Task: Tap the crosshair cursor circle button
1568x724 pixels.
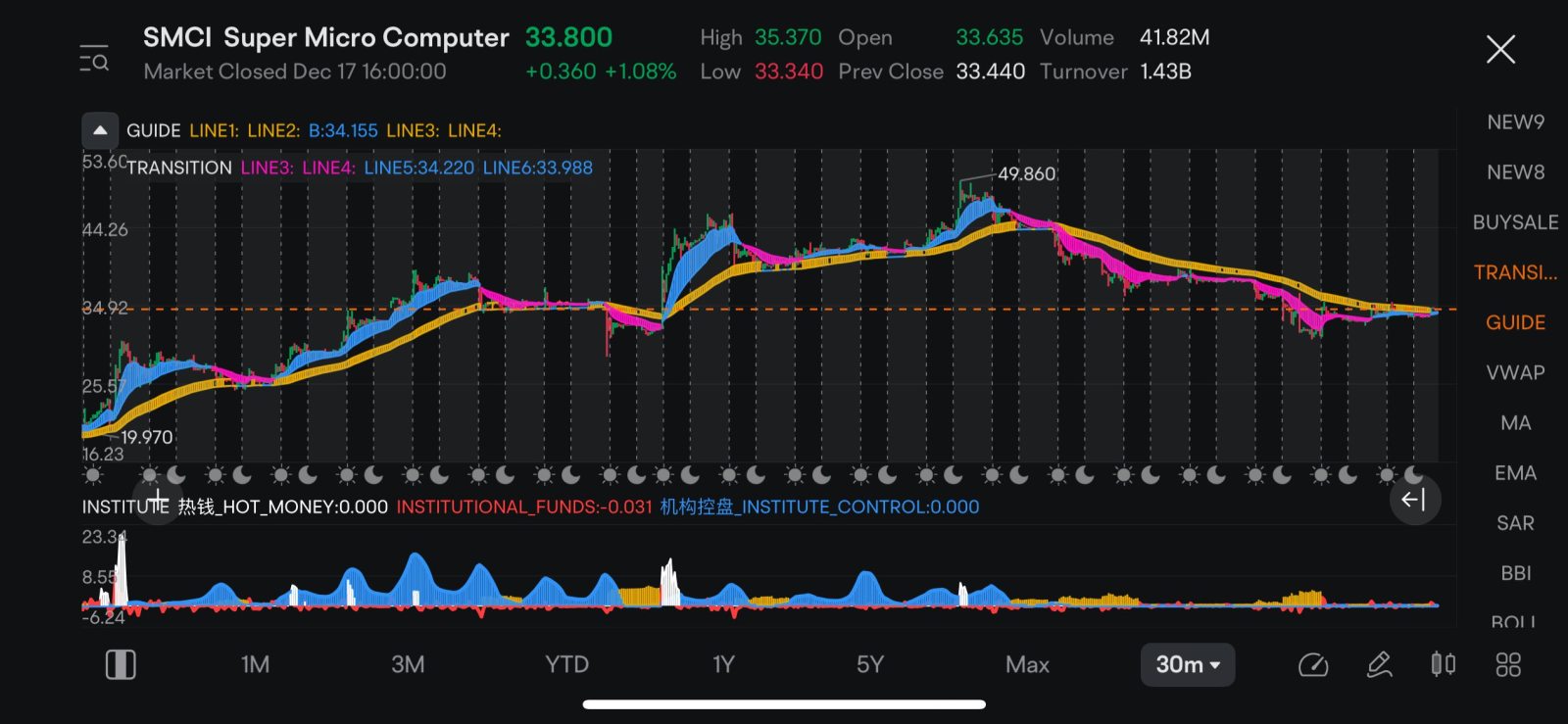Action: [x=157, y=500]
